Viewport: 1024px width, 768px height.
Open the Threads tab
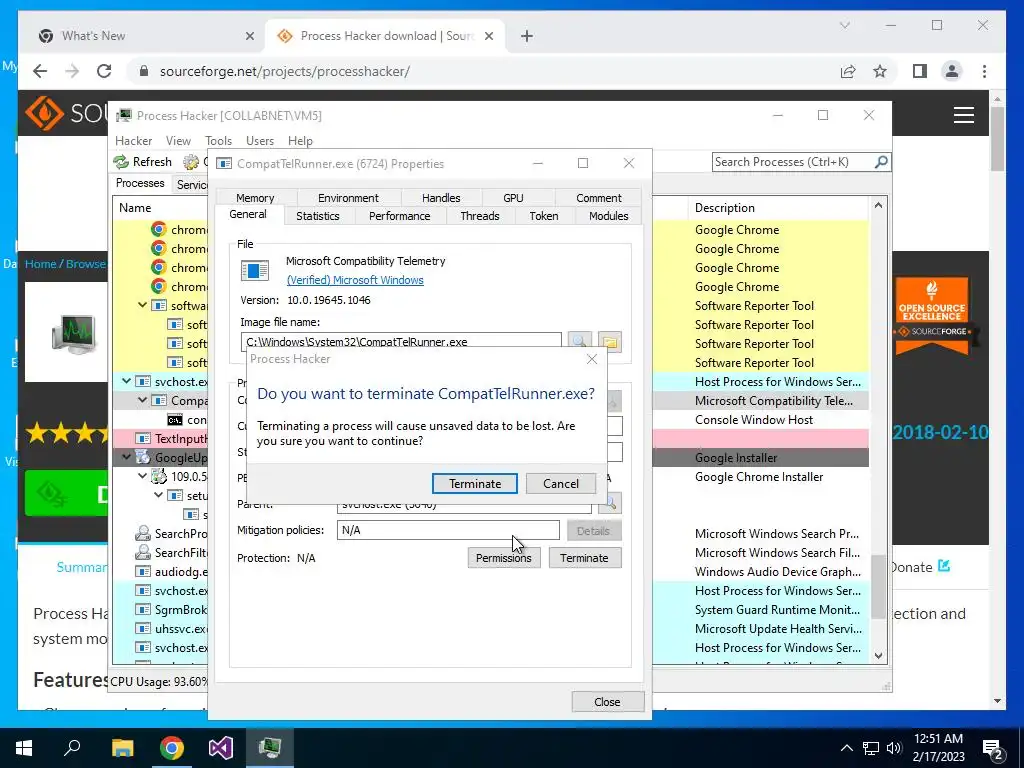480,216
